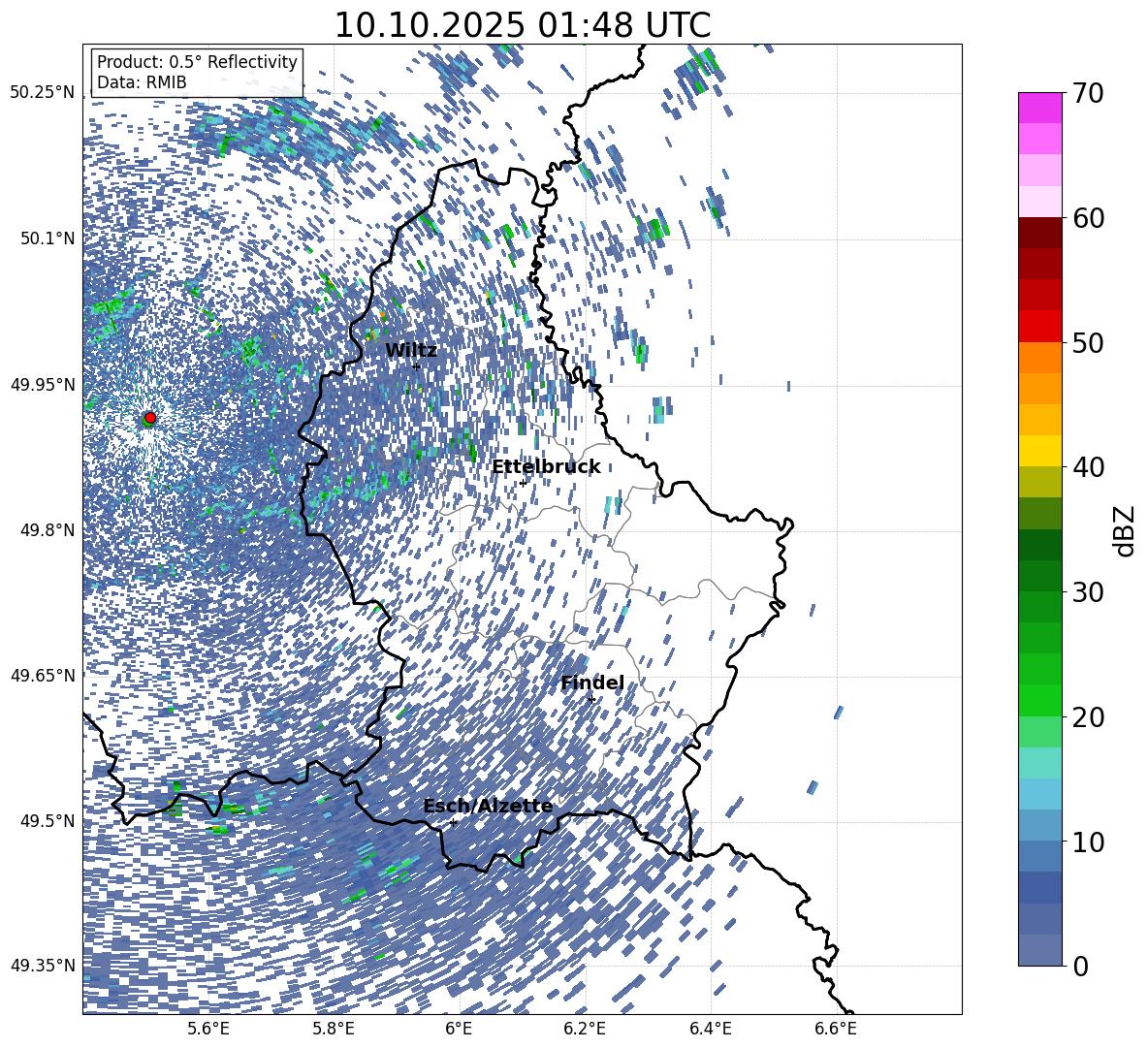Click the Wiltz city label
Image resolution: width=1148 pixels, height=1048 pixels.
click(411, 351)
